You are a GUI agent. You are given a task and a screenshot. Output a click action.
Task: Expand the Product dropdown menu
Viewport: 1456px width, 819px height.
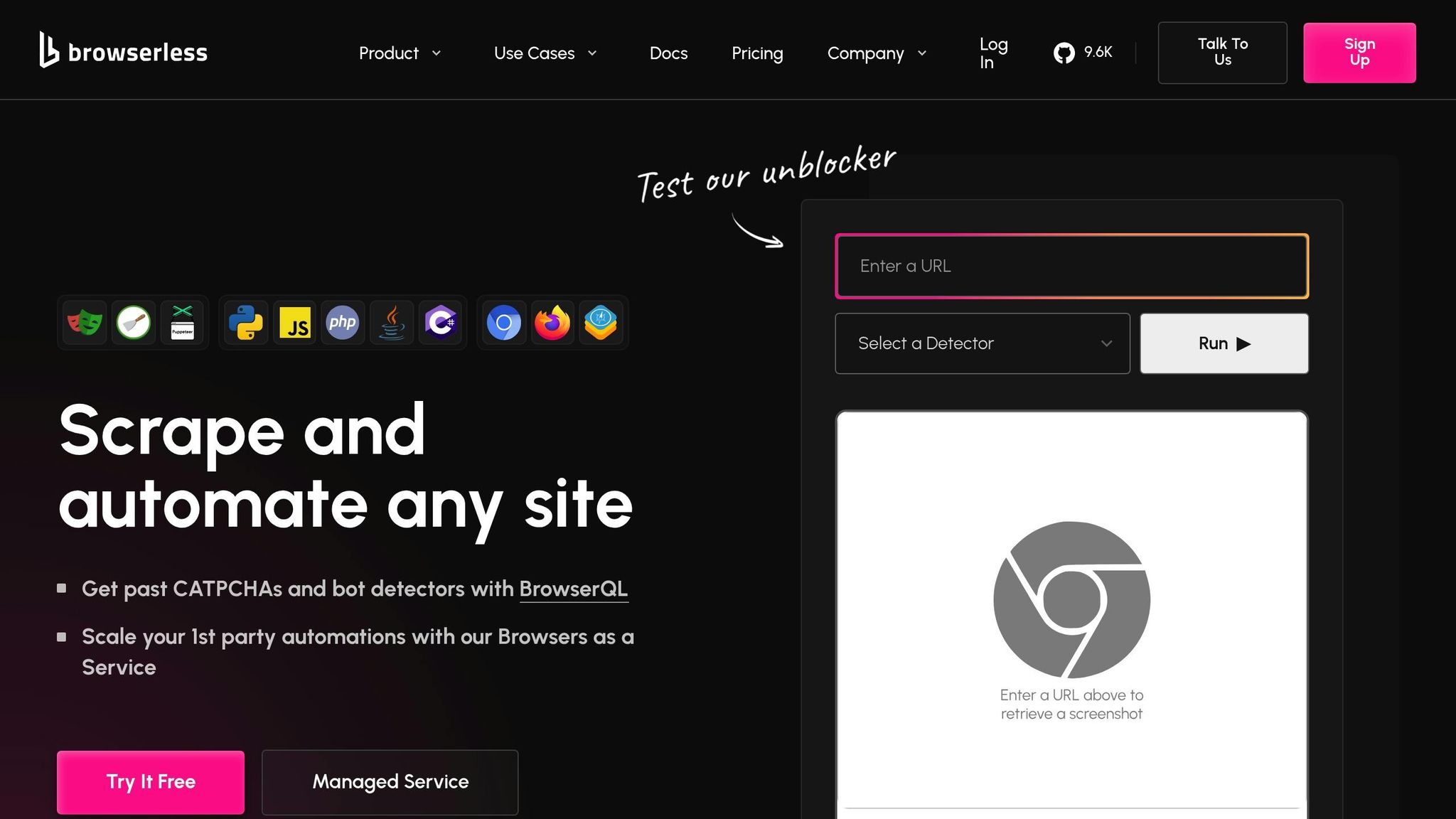400,53
